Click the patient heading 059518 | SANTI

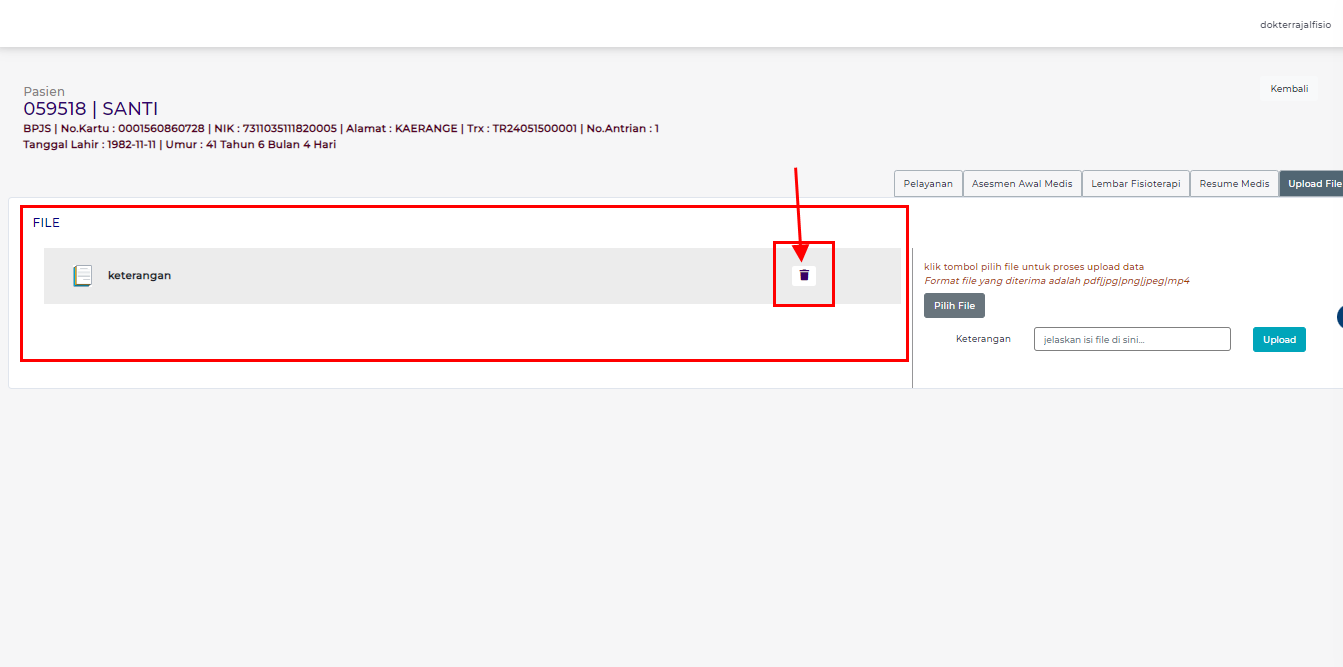tap(91, 109)
